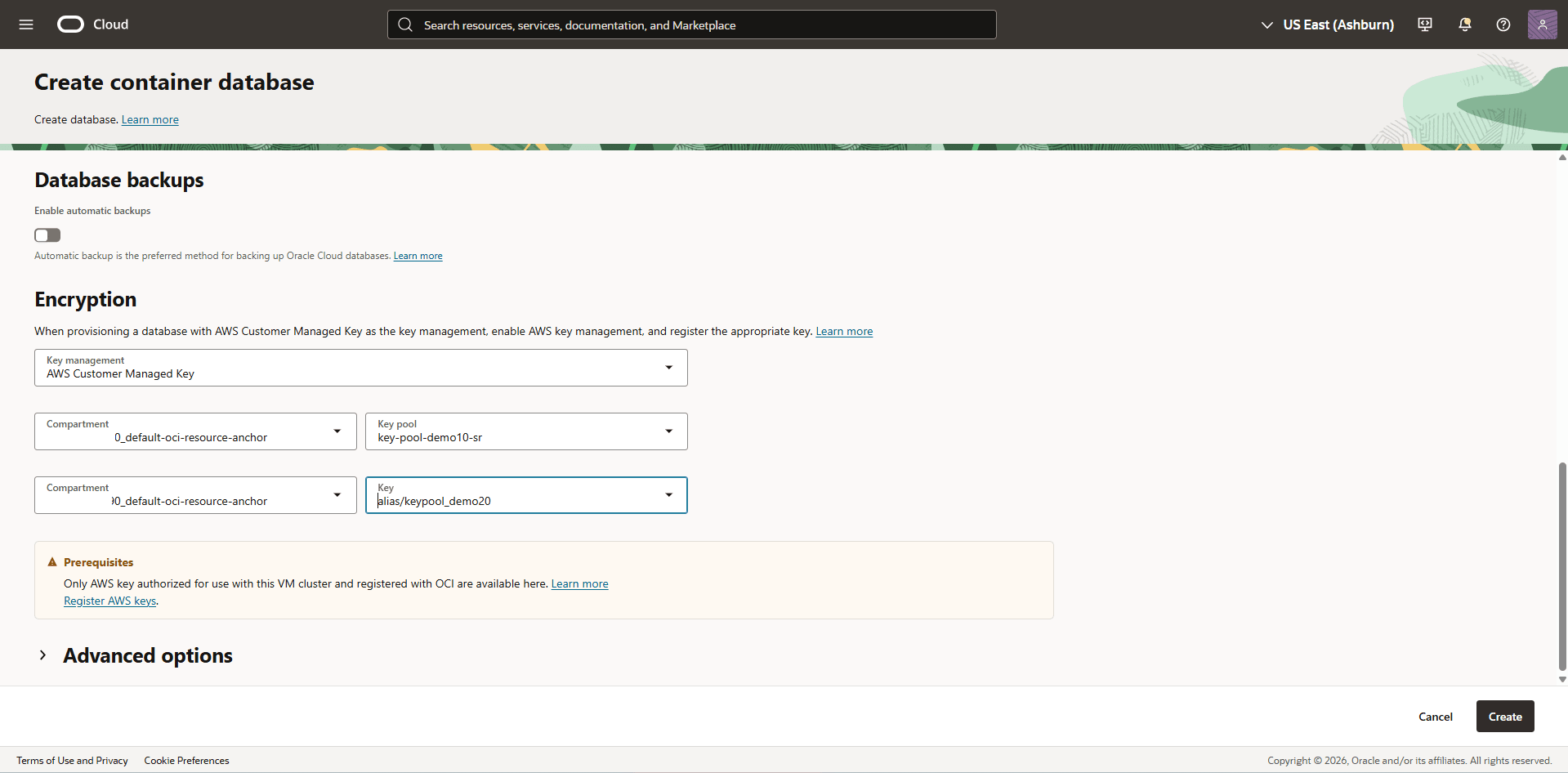
Task: Open the Key alias dropdown
Action: (526, 495)
